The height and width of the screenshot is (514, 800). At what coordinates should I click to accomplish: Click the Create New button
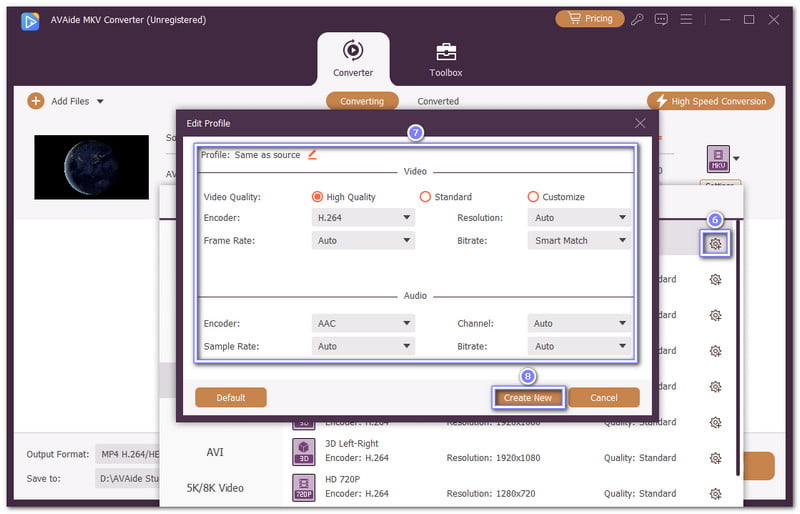(528, 397)
